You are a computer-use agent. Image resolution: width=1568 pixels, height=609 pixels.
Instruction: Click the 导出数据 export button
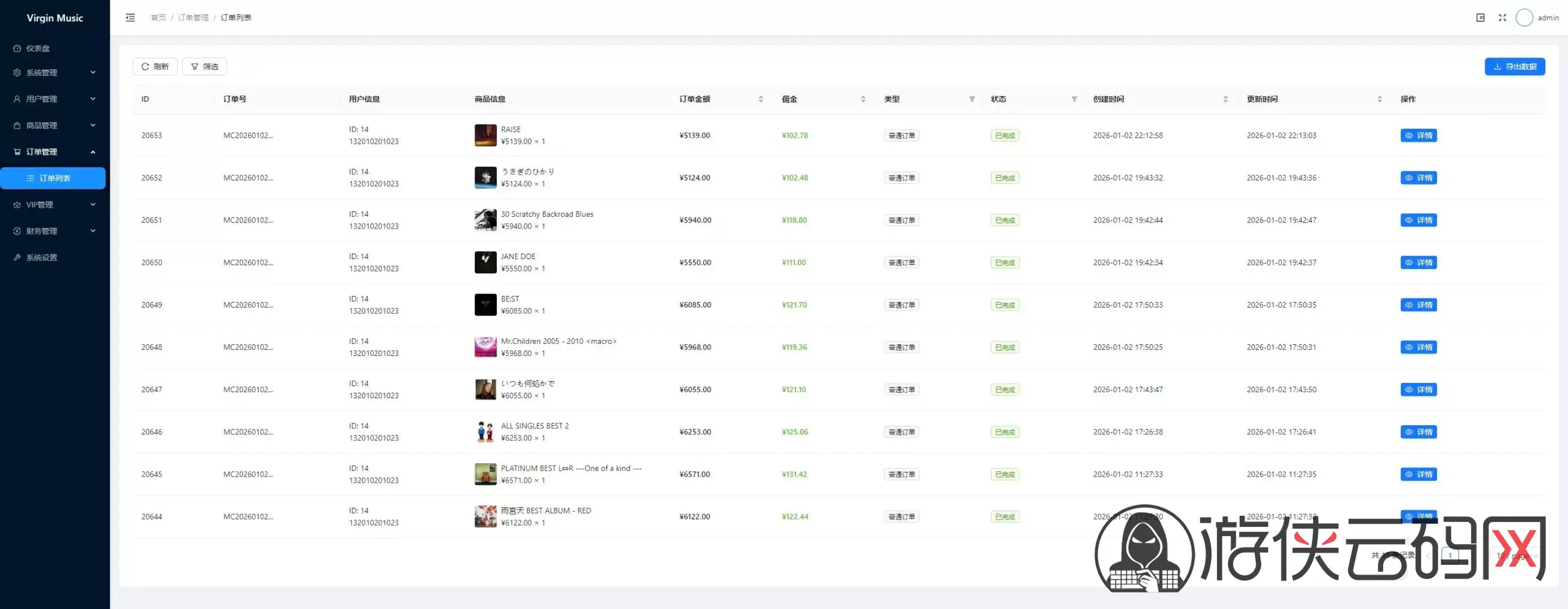(x=1514, y=67)
